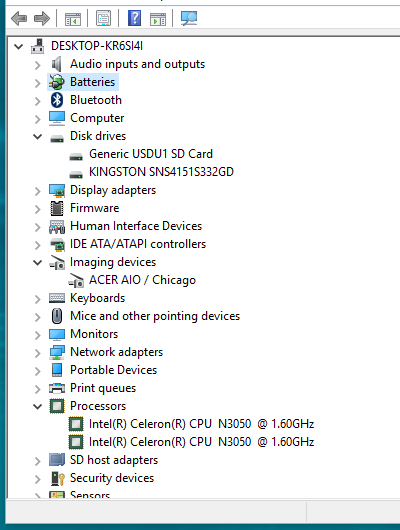Expand the Bluetooth category
The height and width of the screenshot is (530, 400).
click(38, 101)
